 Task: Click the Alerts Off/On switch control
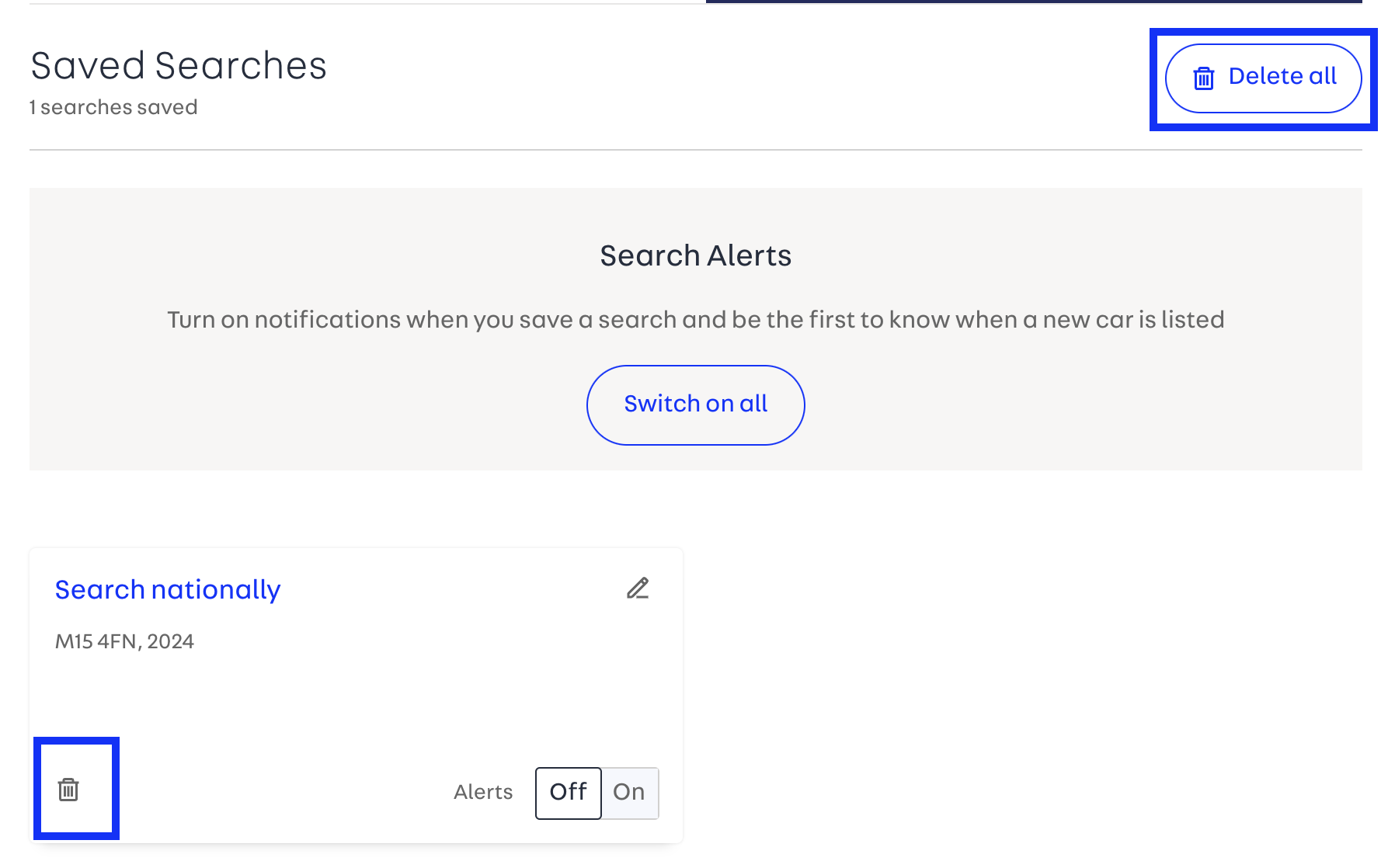597,793
